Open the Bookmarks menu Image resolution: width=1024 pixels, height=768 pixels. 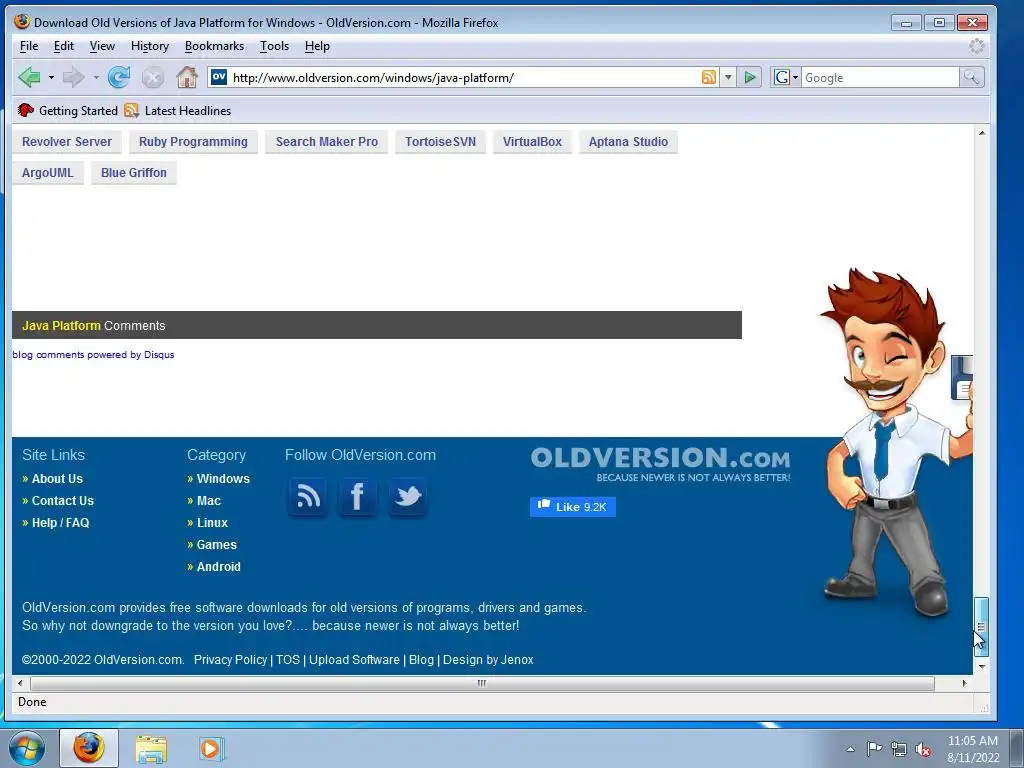pyautogui.click(x=214, y=46)
